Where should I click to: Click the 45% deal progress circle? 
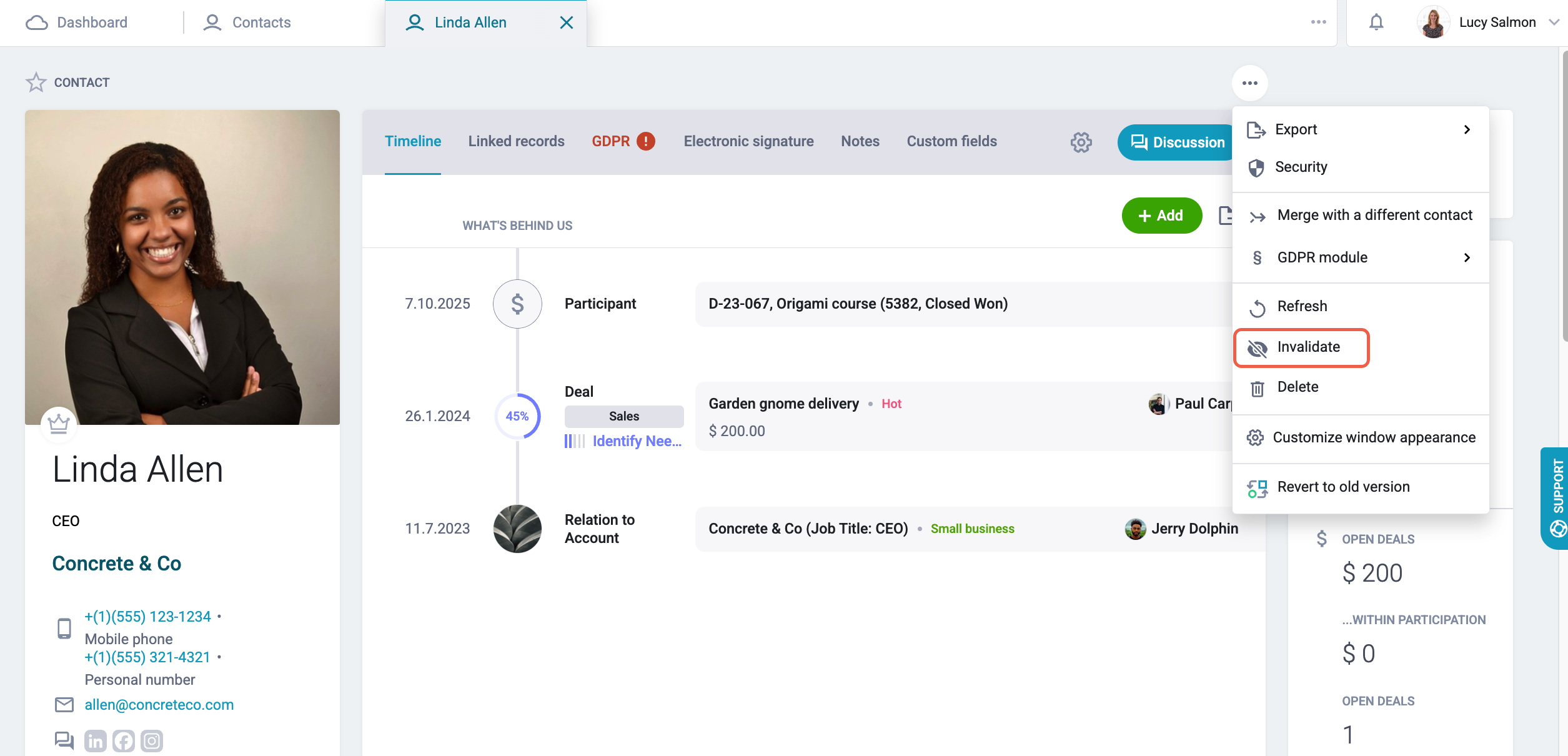click(517, 416)
